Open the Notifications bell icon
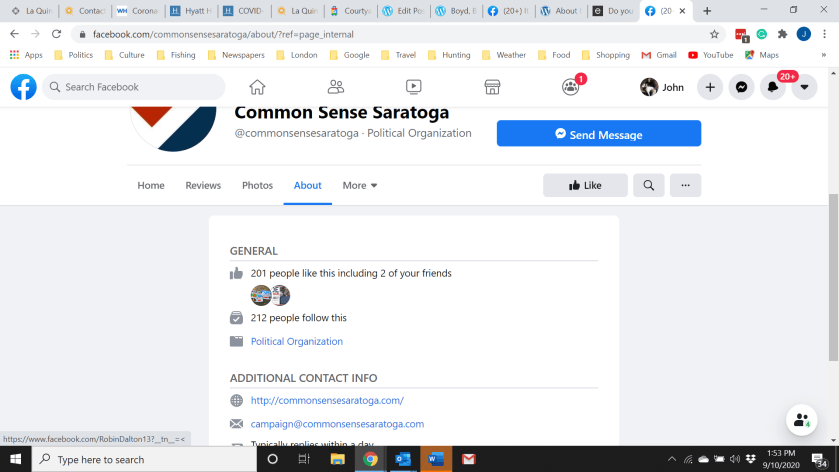839x472 pixels. point(773,87)
